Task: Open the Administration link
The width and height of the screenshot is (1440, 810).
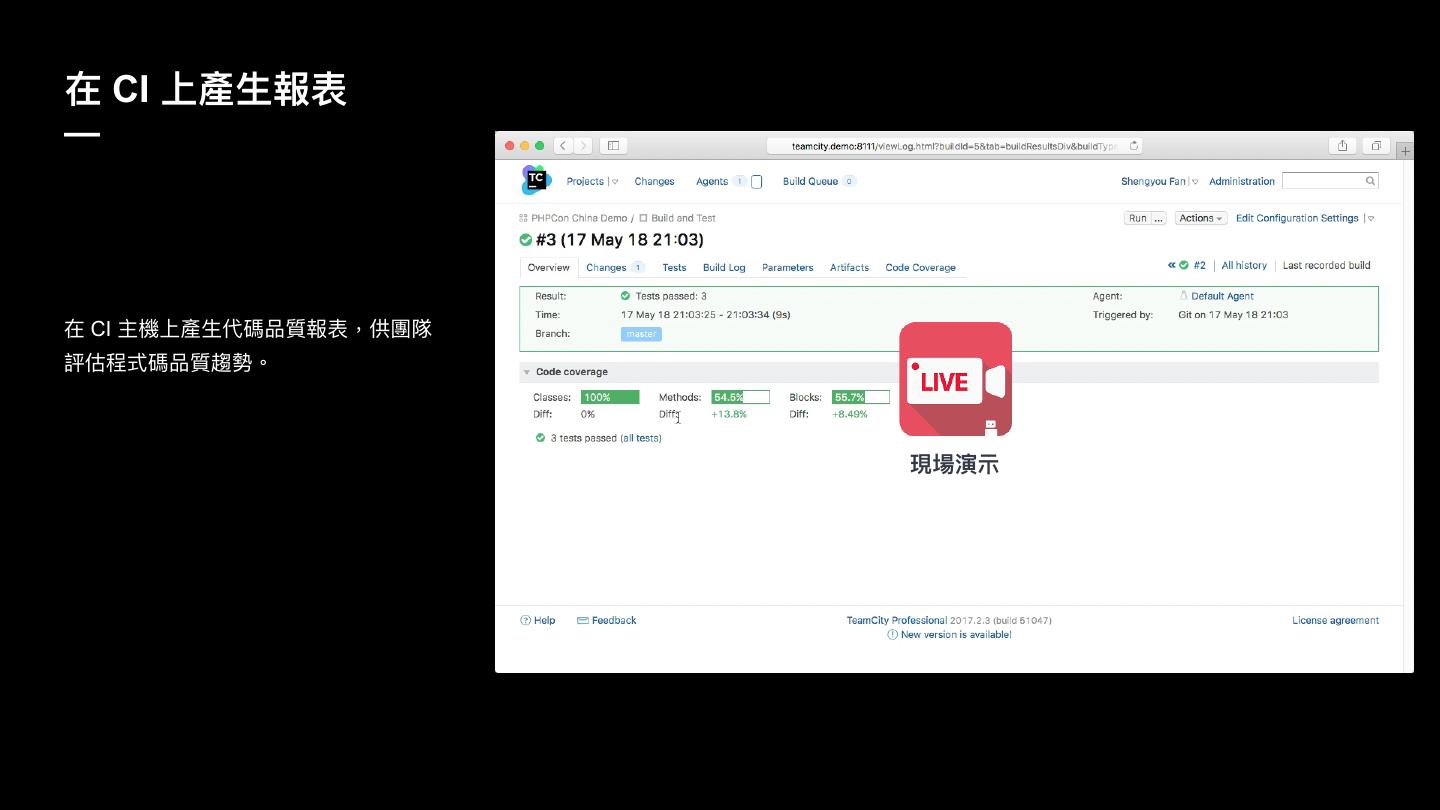Action: tap(1242, 182)
